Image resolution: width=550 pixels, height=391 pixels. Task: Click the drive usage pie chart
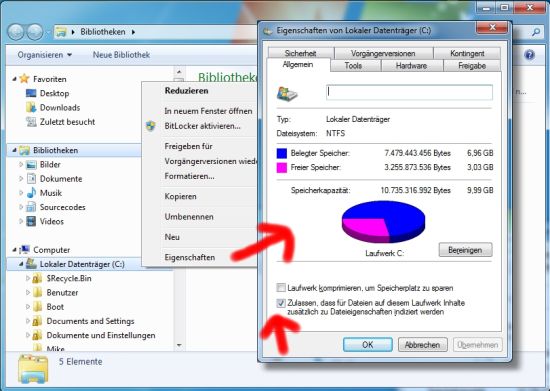point(383,222)
